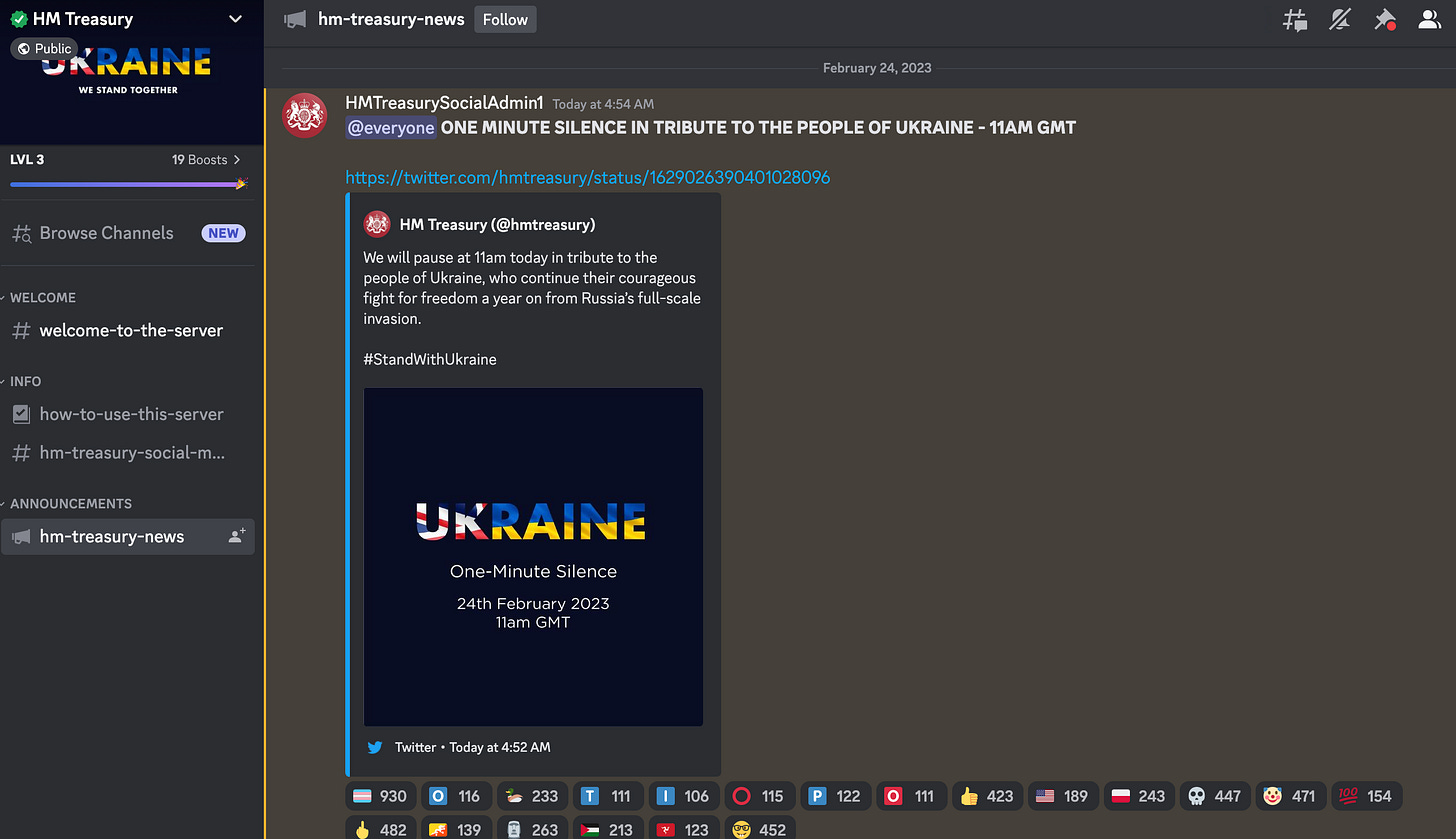The image size is (1456, 839).
Task: Toggle the red circle reaction with 115
Action: click(759, 796)
